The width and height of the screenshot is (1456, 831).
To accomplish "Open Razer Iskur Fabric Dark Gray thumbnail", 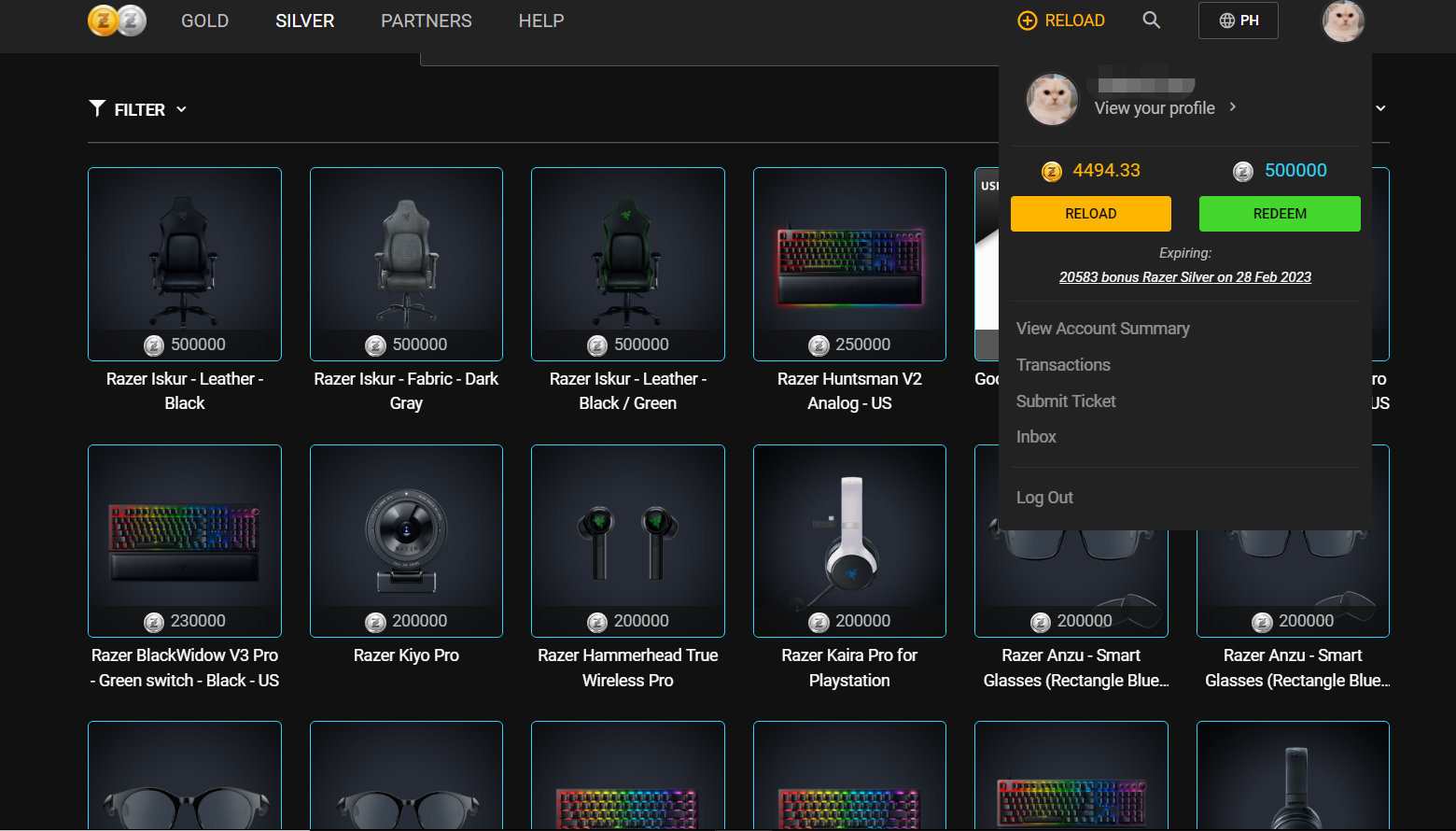I will pos(406,264).
